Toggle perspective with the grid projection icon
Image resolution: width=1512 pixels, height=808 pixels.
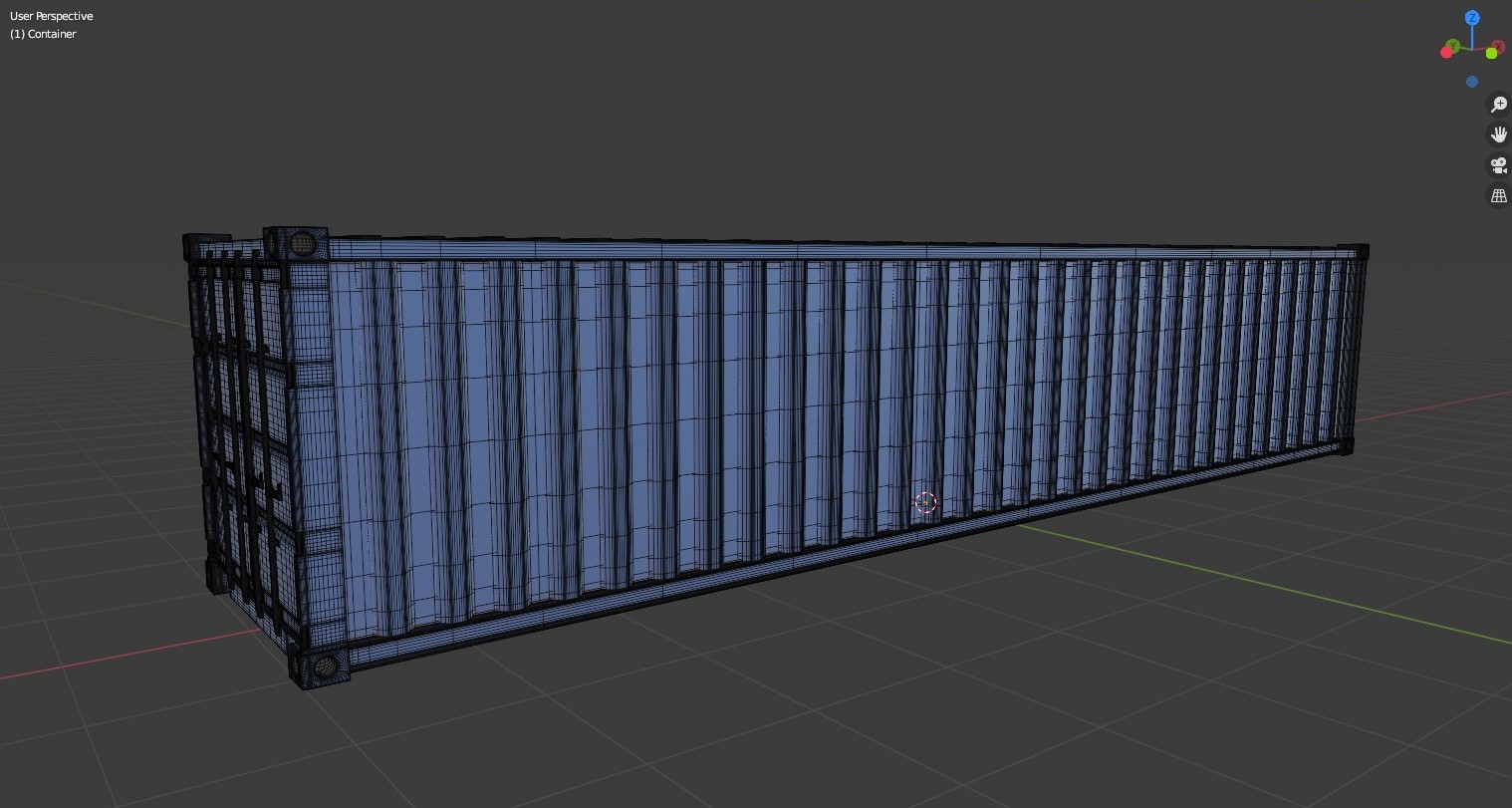click(1499, 195)
